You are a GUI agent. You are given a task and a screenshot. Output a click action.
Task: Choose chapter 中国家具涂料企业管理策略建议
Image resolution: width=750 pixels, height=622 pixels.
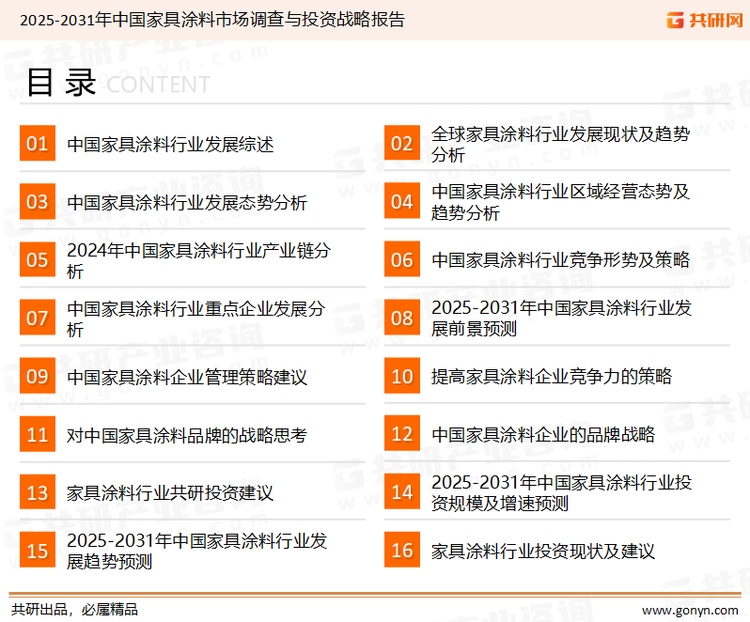(187, 377)
